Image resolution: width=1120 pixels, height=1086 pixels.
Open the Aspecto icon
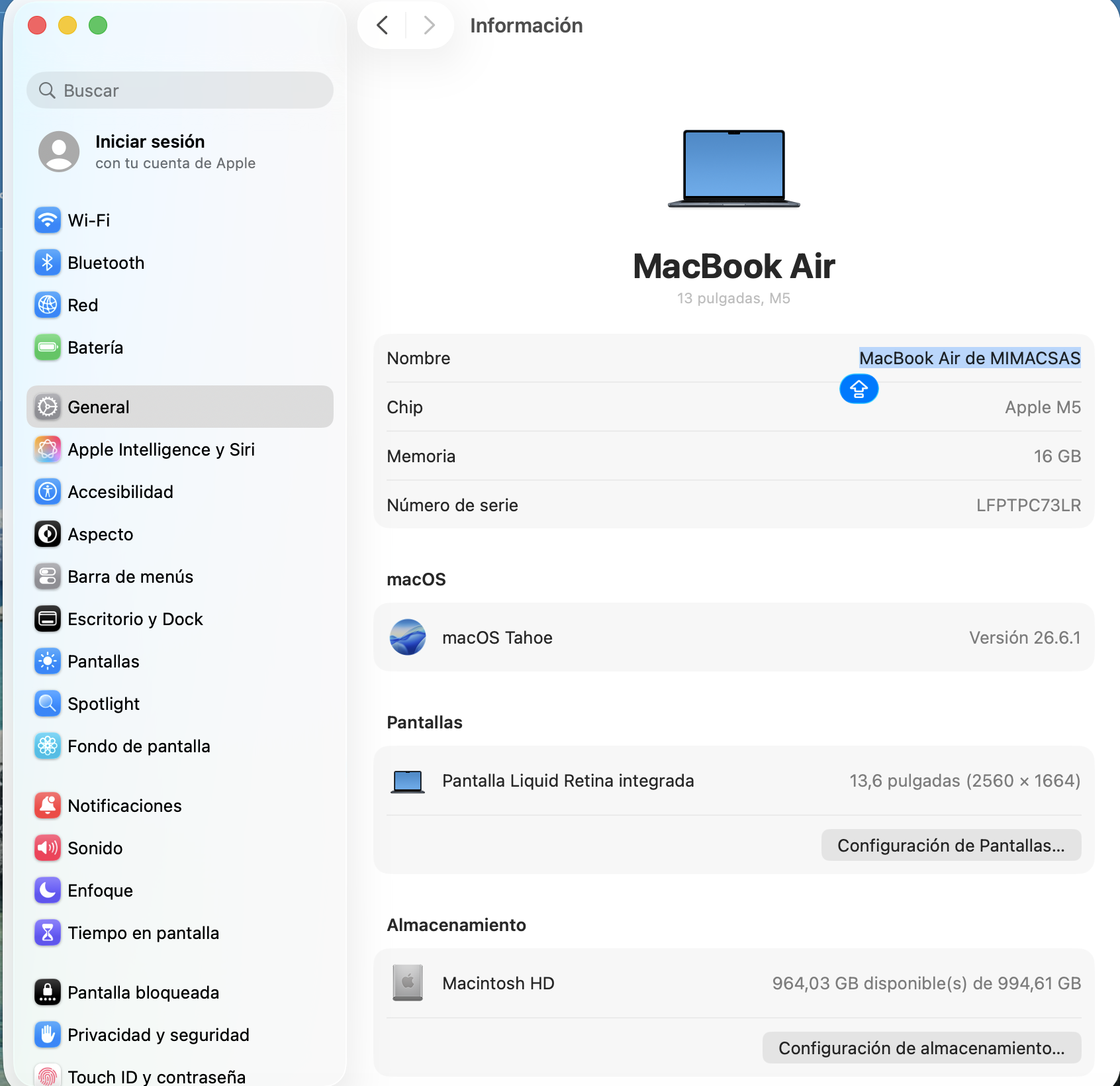(x=48, y=534)
